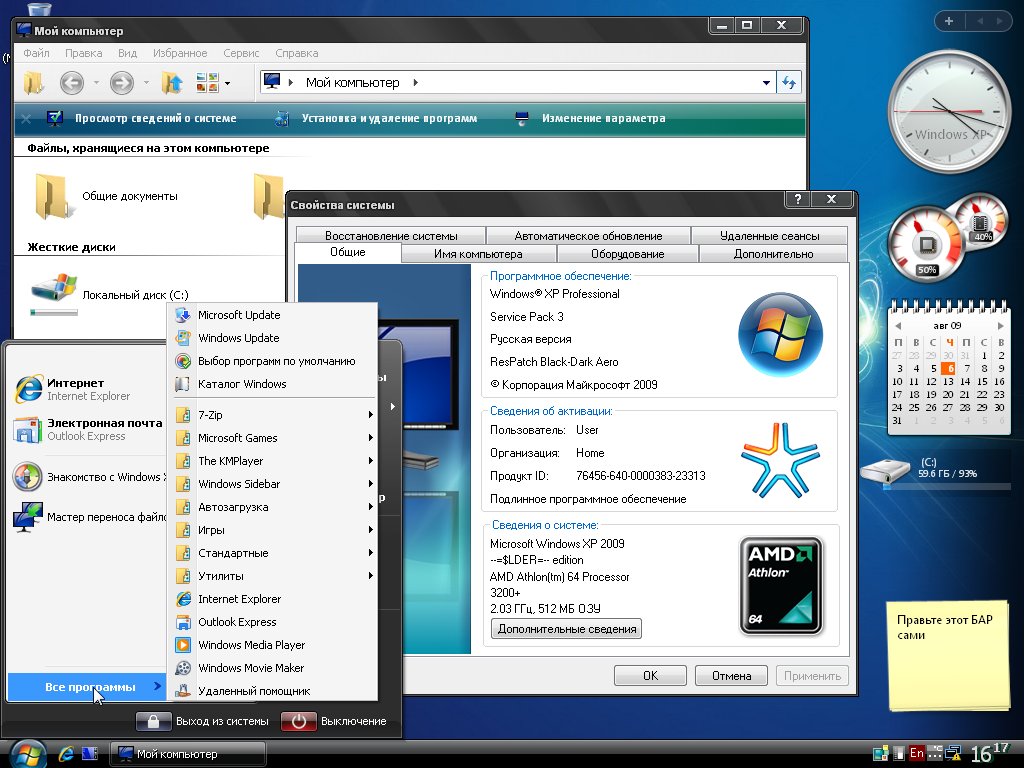Click the refresh icon beside address bar
Viewport: 1024px width, 768px height.
pos(789,82)
